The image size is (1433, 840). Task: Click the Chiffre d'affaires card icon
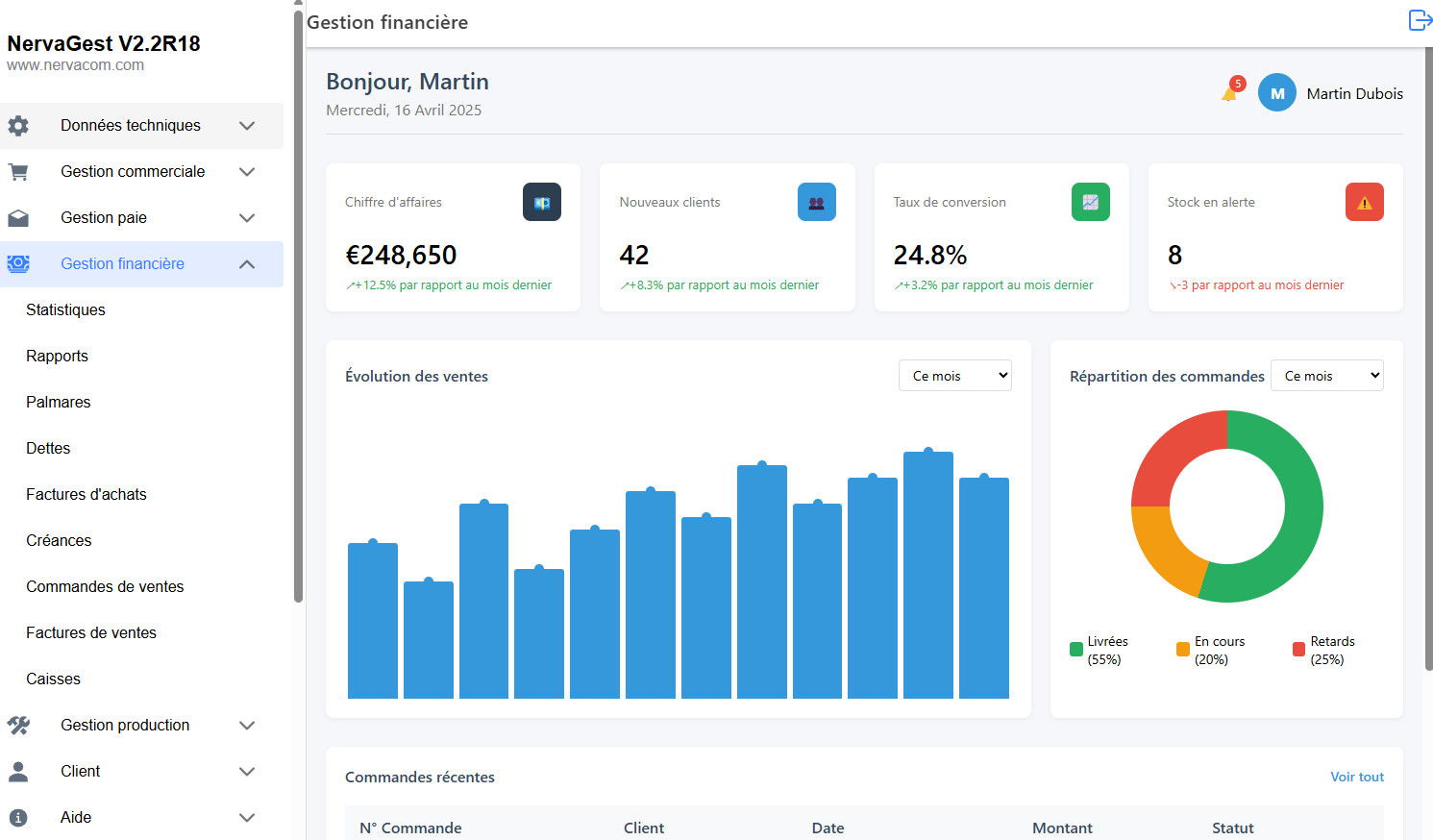[541, 202]
